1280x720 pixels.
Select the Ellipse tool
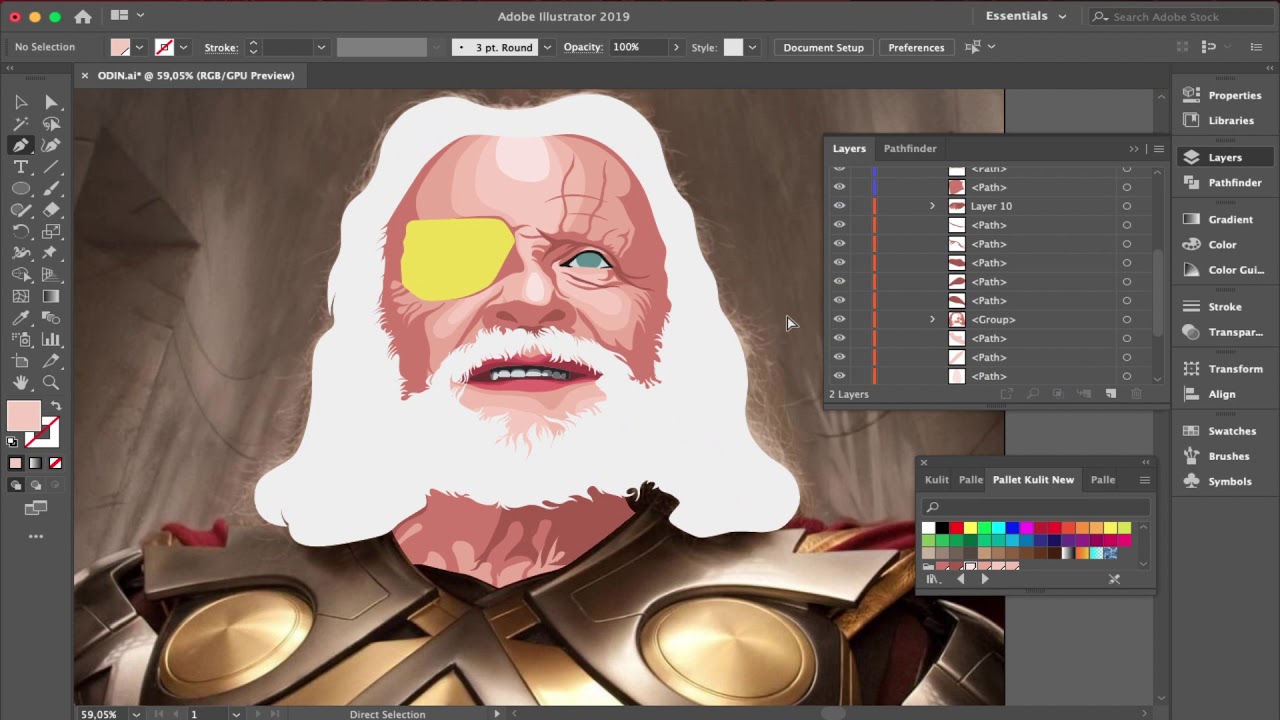tap(21, 188)
